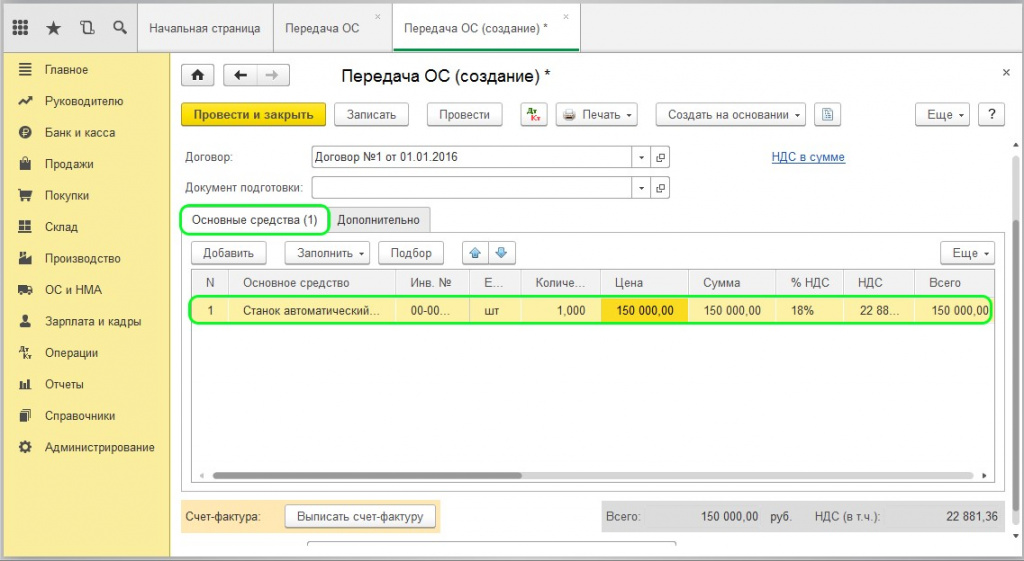The height and width of the screenshot is (561, 1024).
Task: Expand Создать на основании dropdown
Action: [x=730, y=114]
